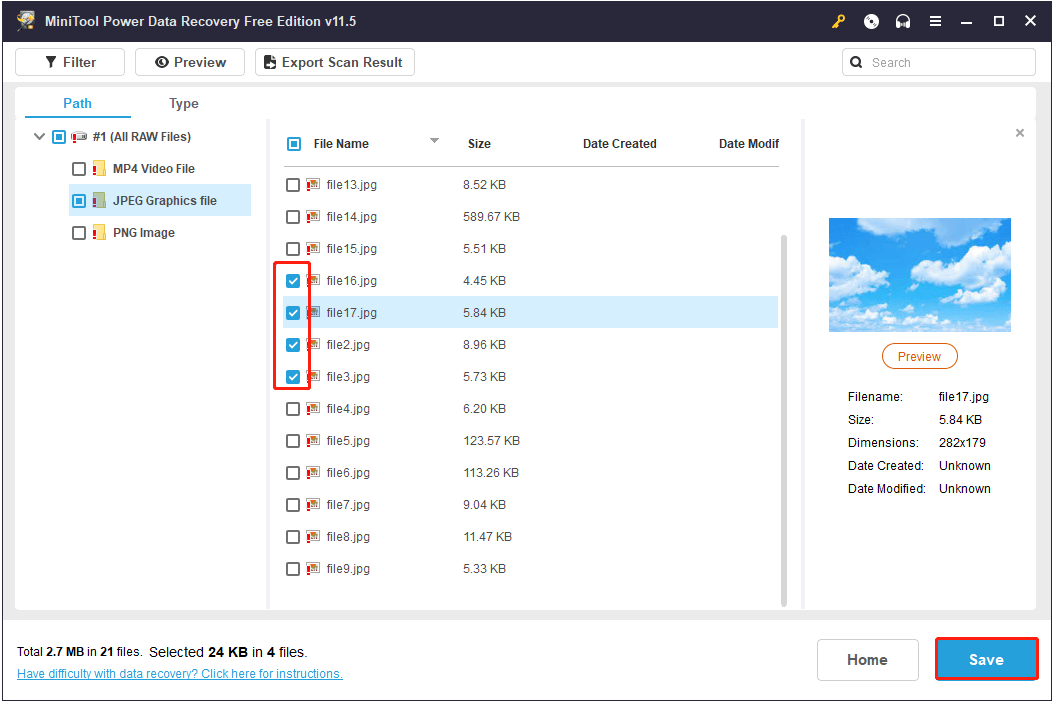The height and width of the screenshot is (704, 1056).
Task: Click the magnifier icon in search box
Action: (x=857, y=62)
